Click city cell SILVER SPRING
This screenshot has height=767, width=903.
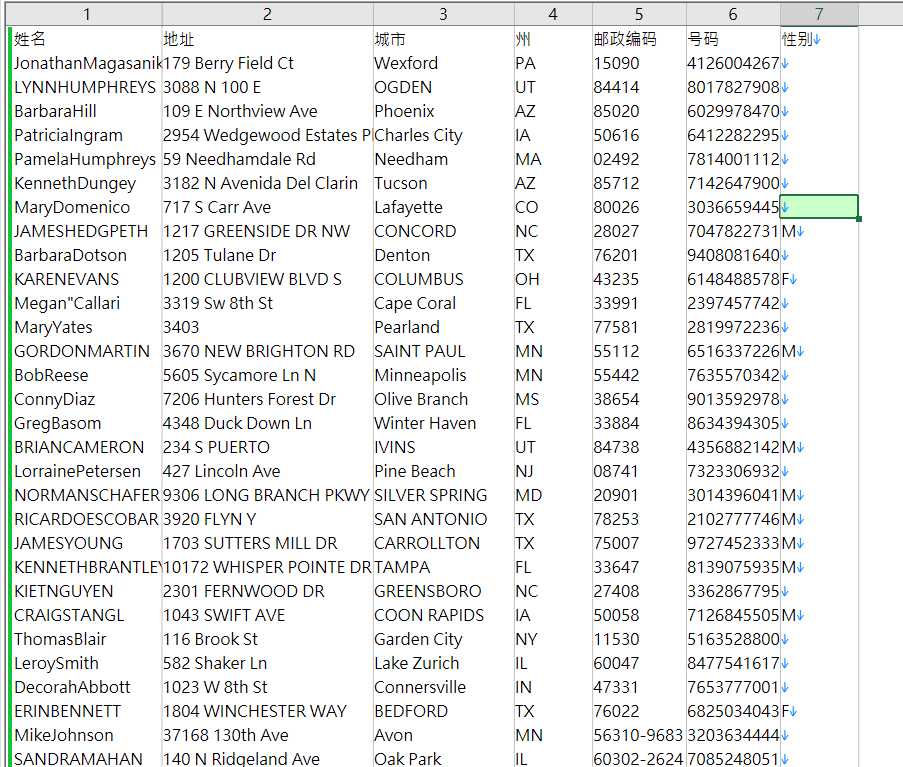[443, 495]
